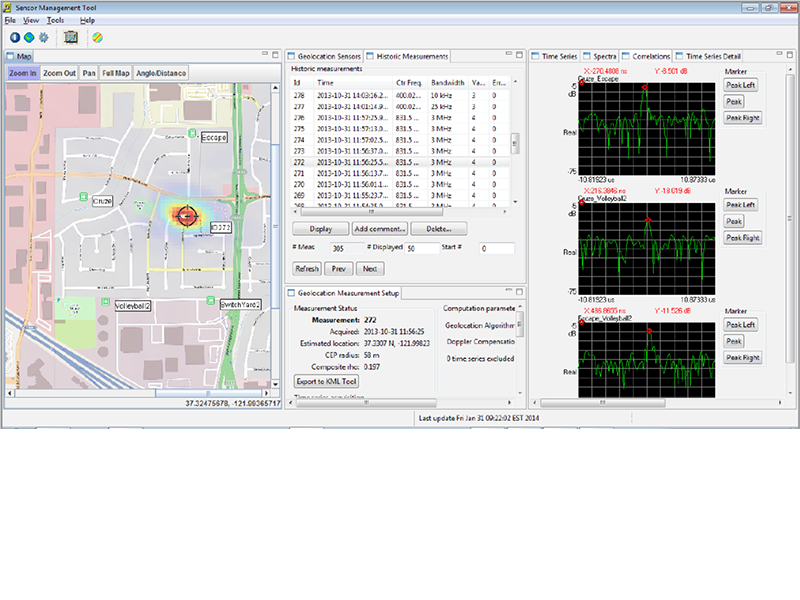Viewport: 800px width, 600px height.
Task: Click the Start # input field
Action: click(496, 248)
